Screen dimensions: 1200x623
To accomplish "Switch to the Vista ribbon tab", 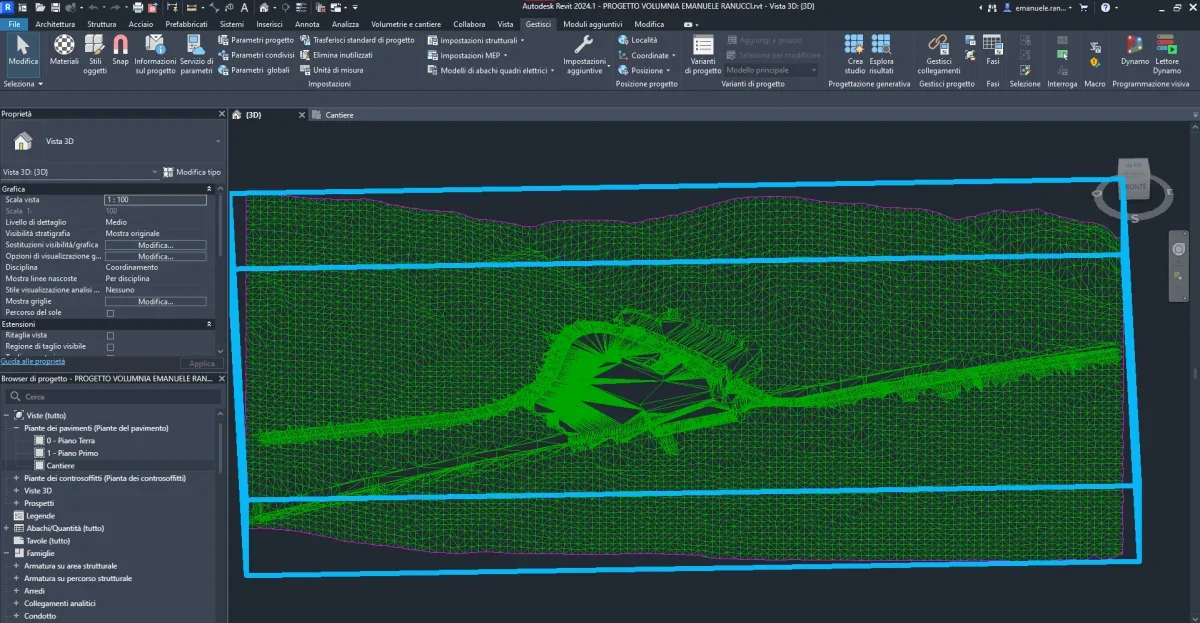I will pos(506,23).
